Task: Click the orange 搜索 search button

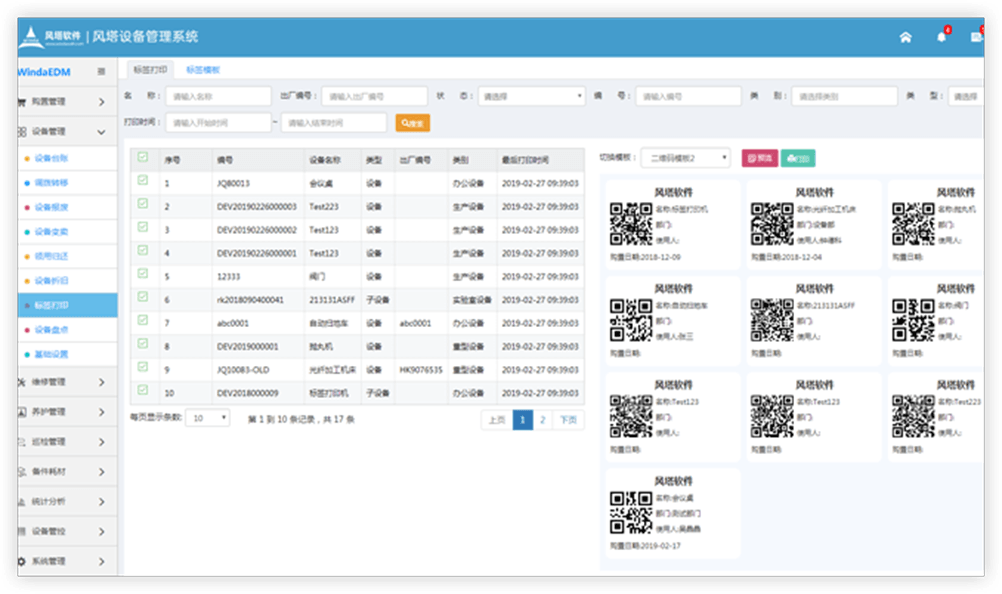Action: [x=412, y=123]
